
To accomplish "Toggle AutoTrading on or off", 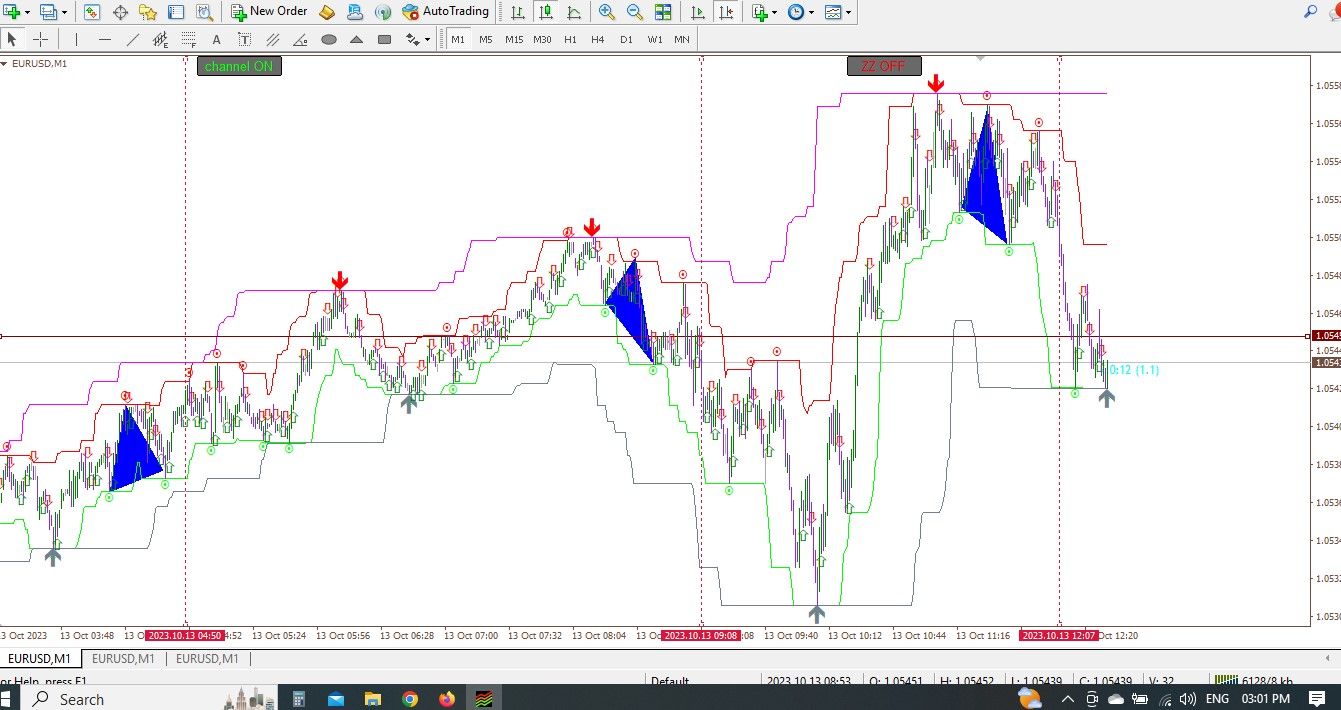I will [x=446, y=12].
